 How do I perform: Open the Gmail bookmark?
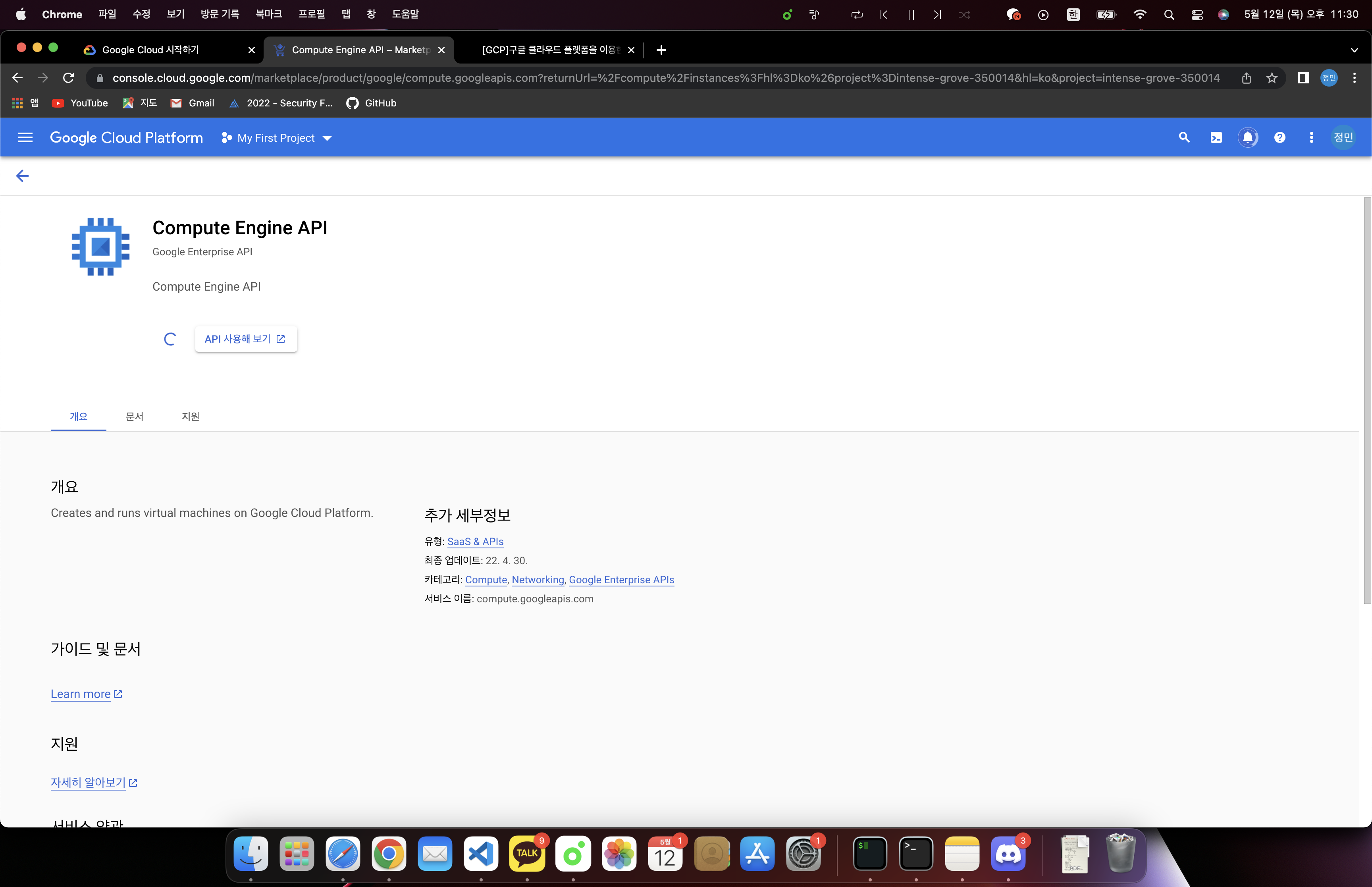(x=192, y=103)
